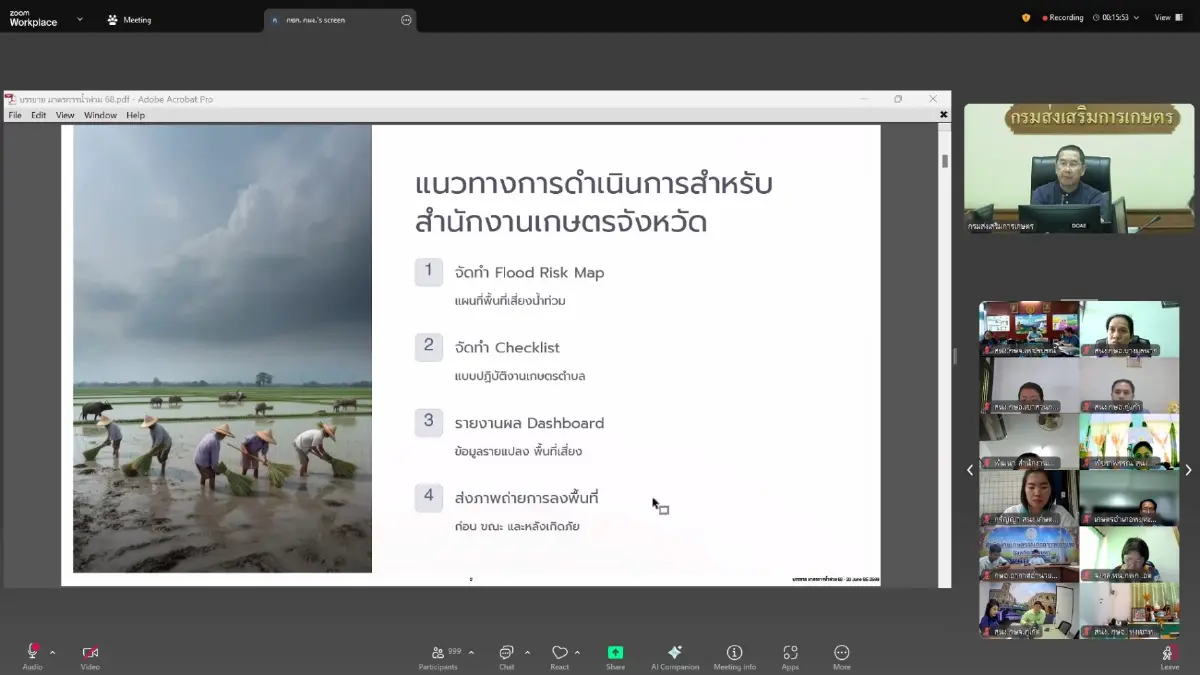Viewport: 1200px width, 675px height.
Task: Open the More options icon
Action: tap(841, 651)
